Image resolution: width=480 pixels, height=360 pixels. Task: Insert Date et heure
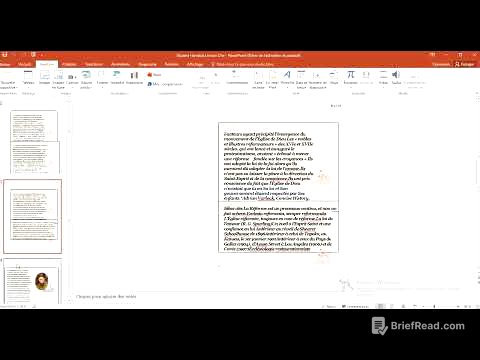[x=301, y=80]
